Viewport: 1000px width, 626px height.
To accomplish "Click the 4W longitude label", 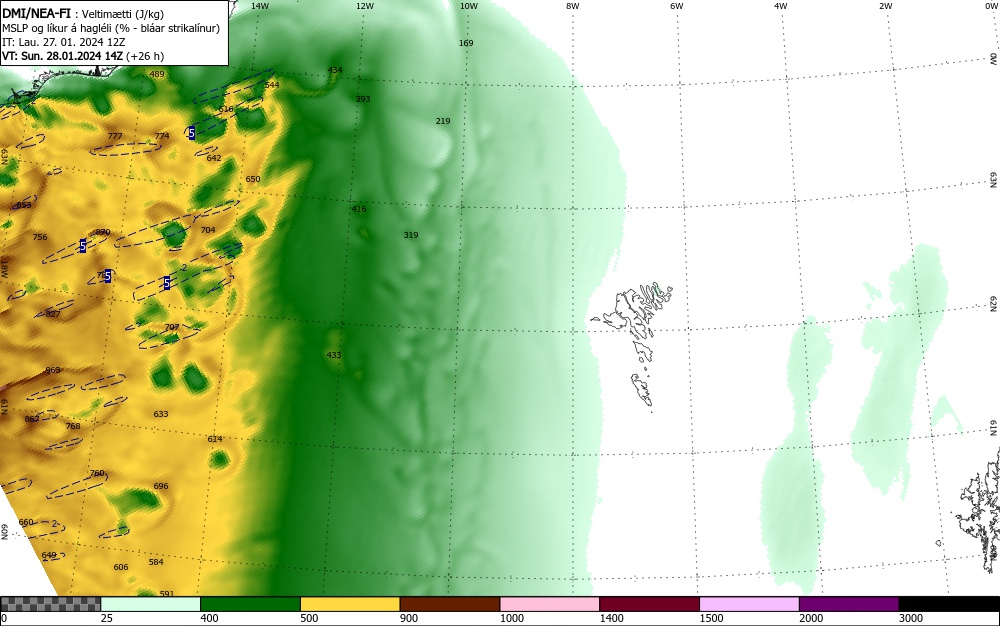I will [x=781, y=6].
